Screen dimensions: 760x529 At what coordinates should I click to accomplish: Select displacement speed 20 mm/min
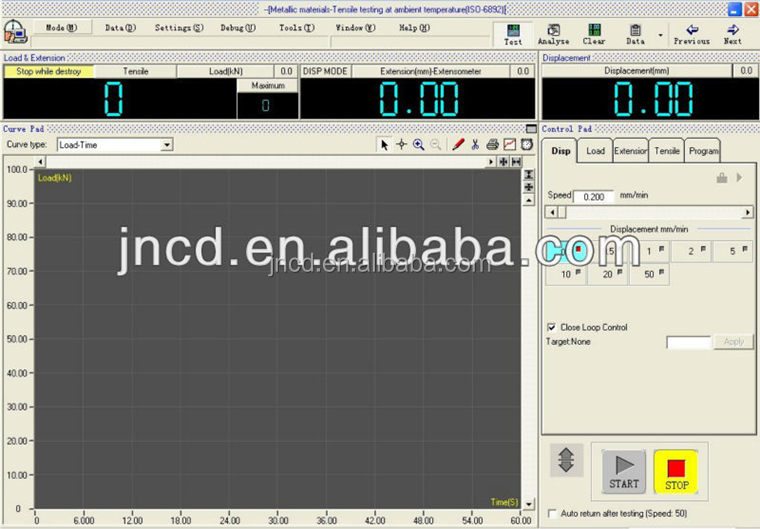608,274
